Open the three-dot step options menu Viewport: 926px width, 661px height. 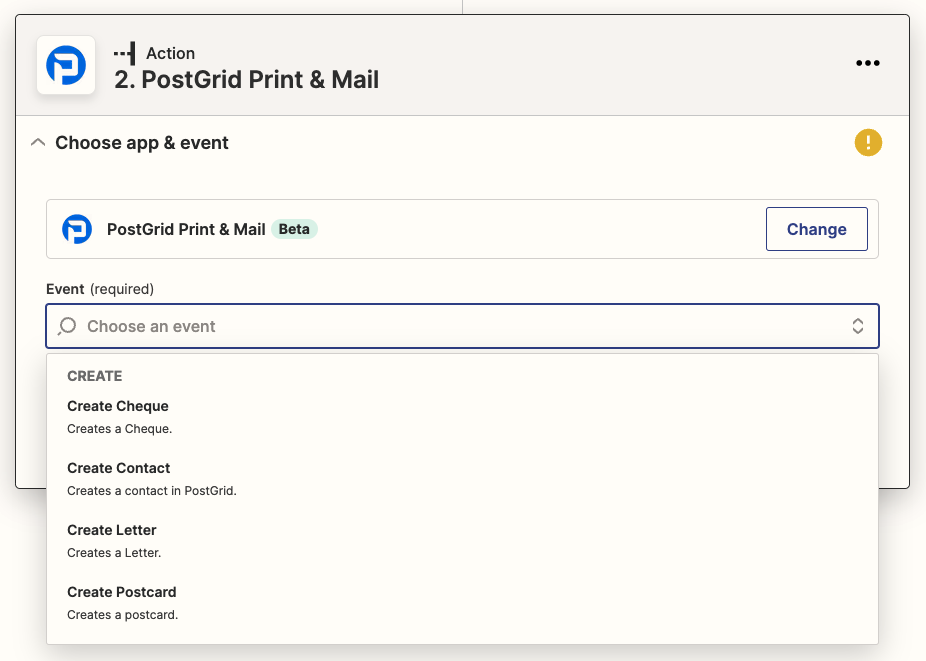867,64
